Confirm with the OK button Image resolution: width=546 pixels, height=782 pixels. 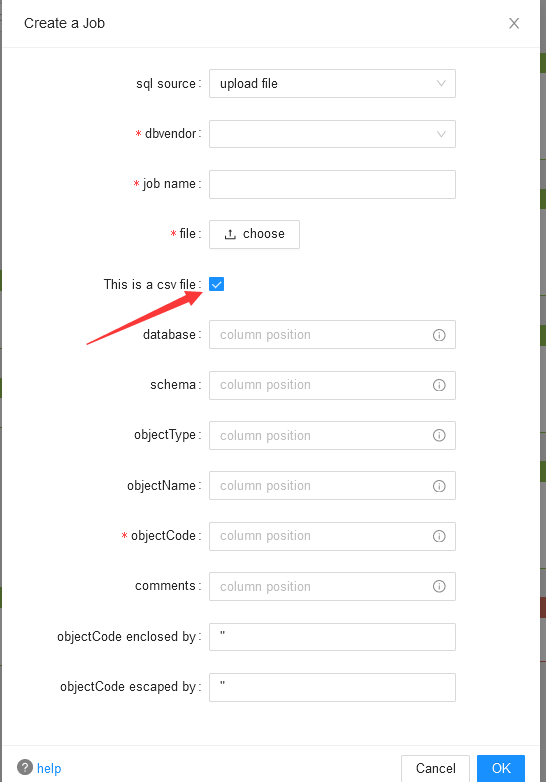coord(501,768)
